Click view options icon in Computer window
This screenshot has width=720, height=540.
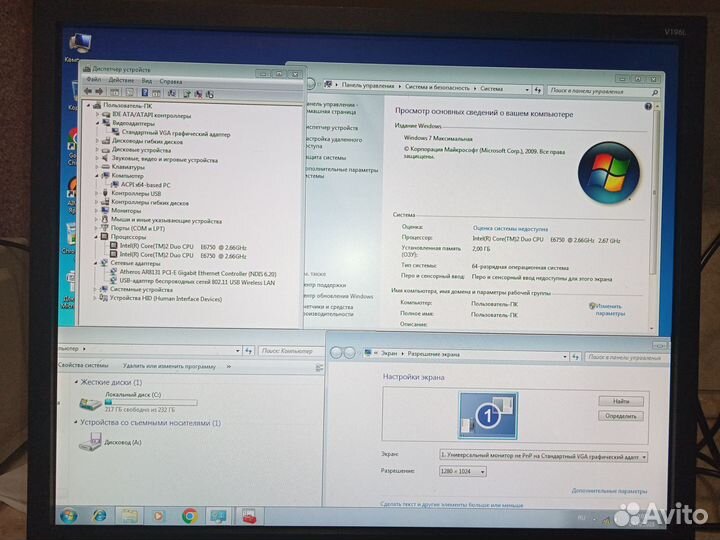pos(319,367)
